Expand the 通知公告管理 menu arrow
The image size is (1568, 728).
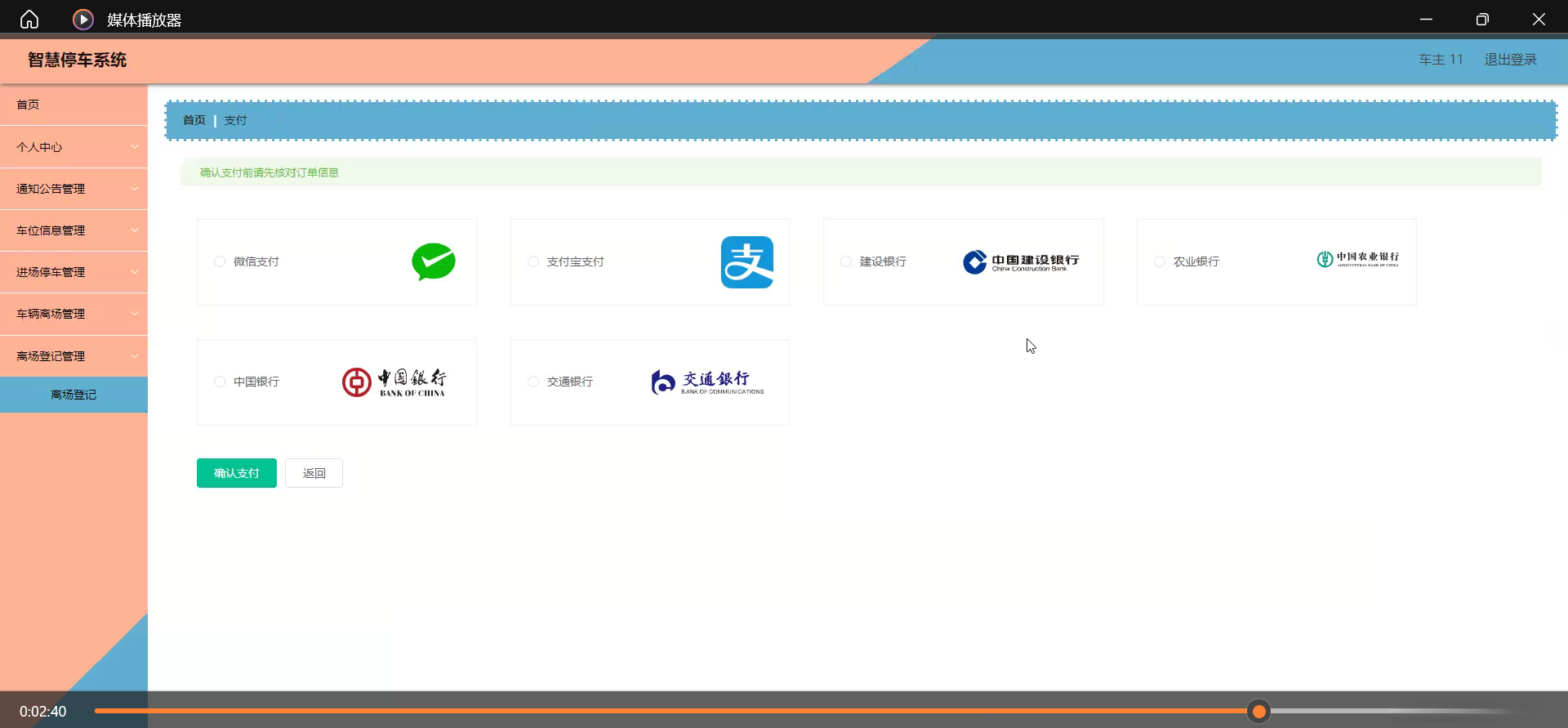coord(135,189)
